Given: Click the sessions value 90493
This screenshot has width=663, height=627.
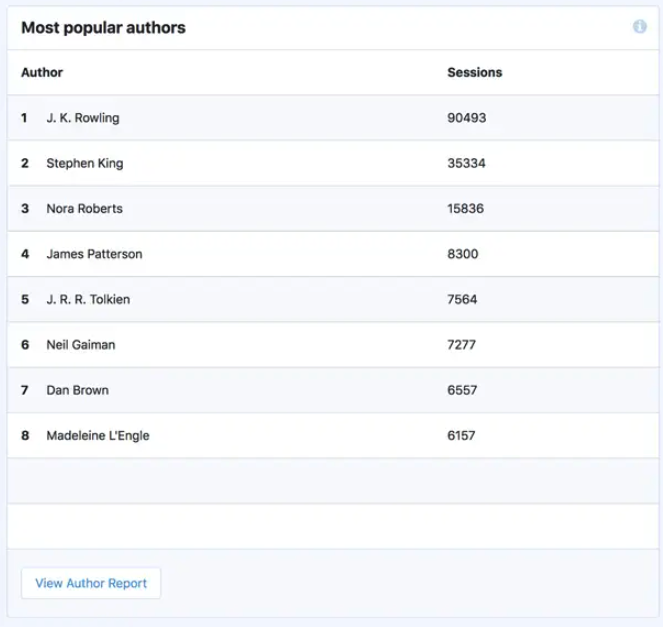Looking at the screenshot, I should click(x=466, y=118).
